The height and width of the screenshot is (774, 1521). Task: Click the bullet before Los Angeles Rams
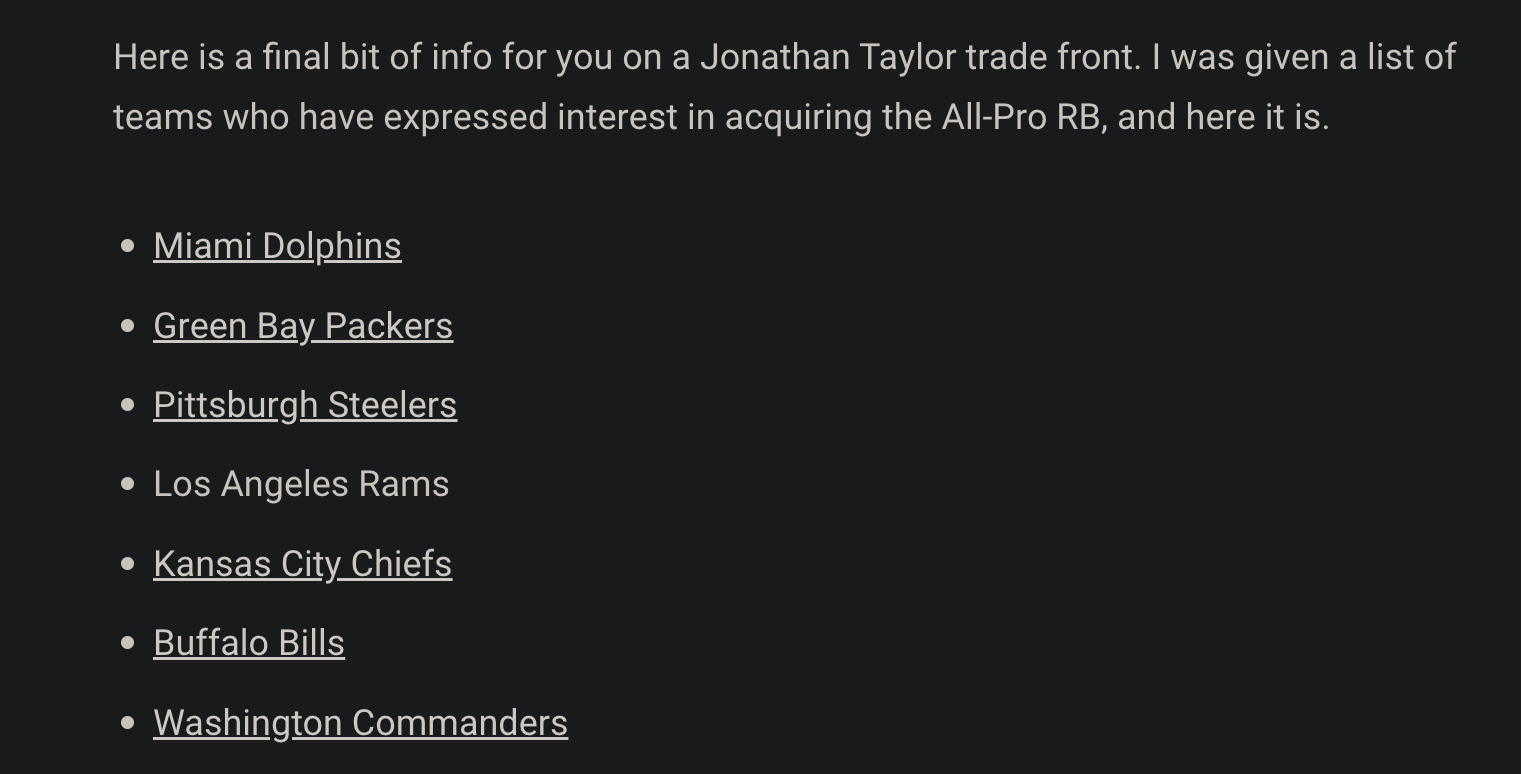[x=127, y=484]
